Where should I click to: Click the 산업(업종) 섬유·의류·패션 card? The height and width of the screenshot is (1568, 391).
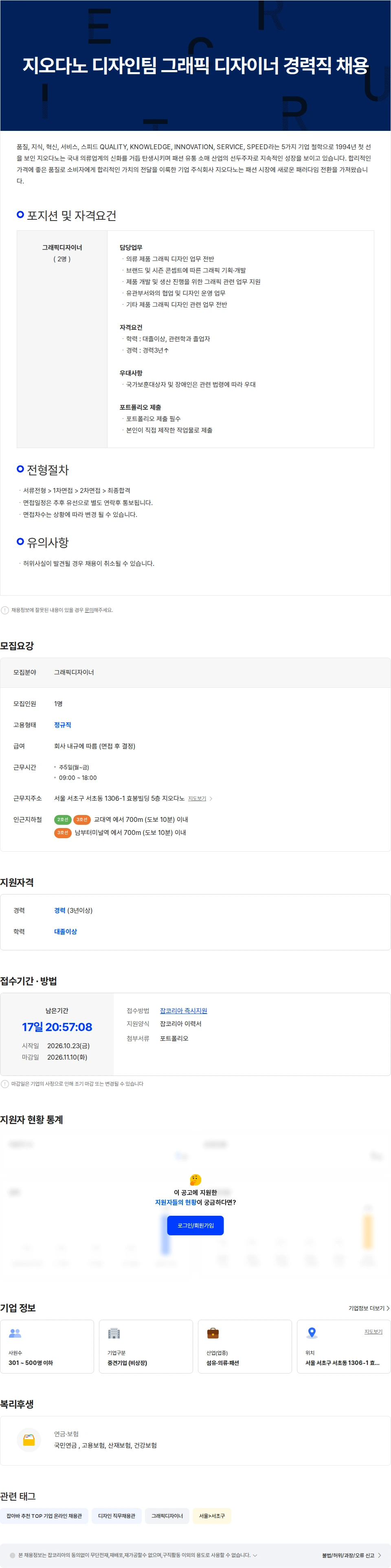(245, 1347)
